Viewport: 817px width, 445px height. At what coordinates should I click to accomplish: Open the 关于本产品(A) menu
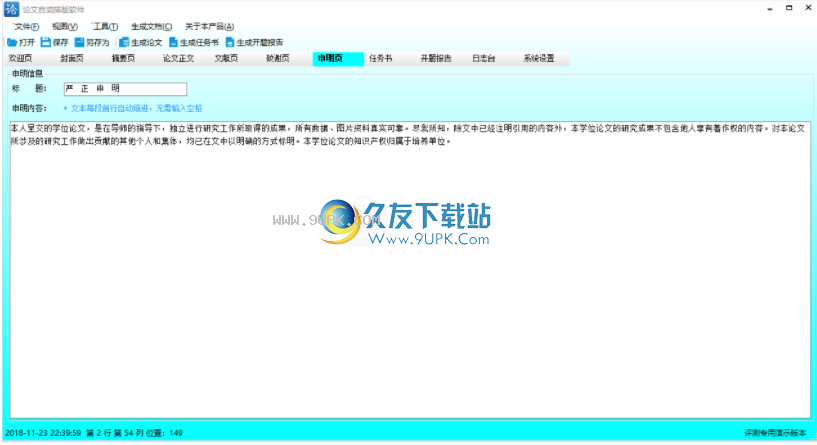click(209, 27)
